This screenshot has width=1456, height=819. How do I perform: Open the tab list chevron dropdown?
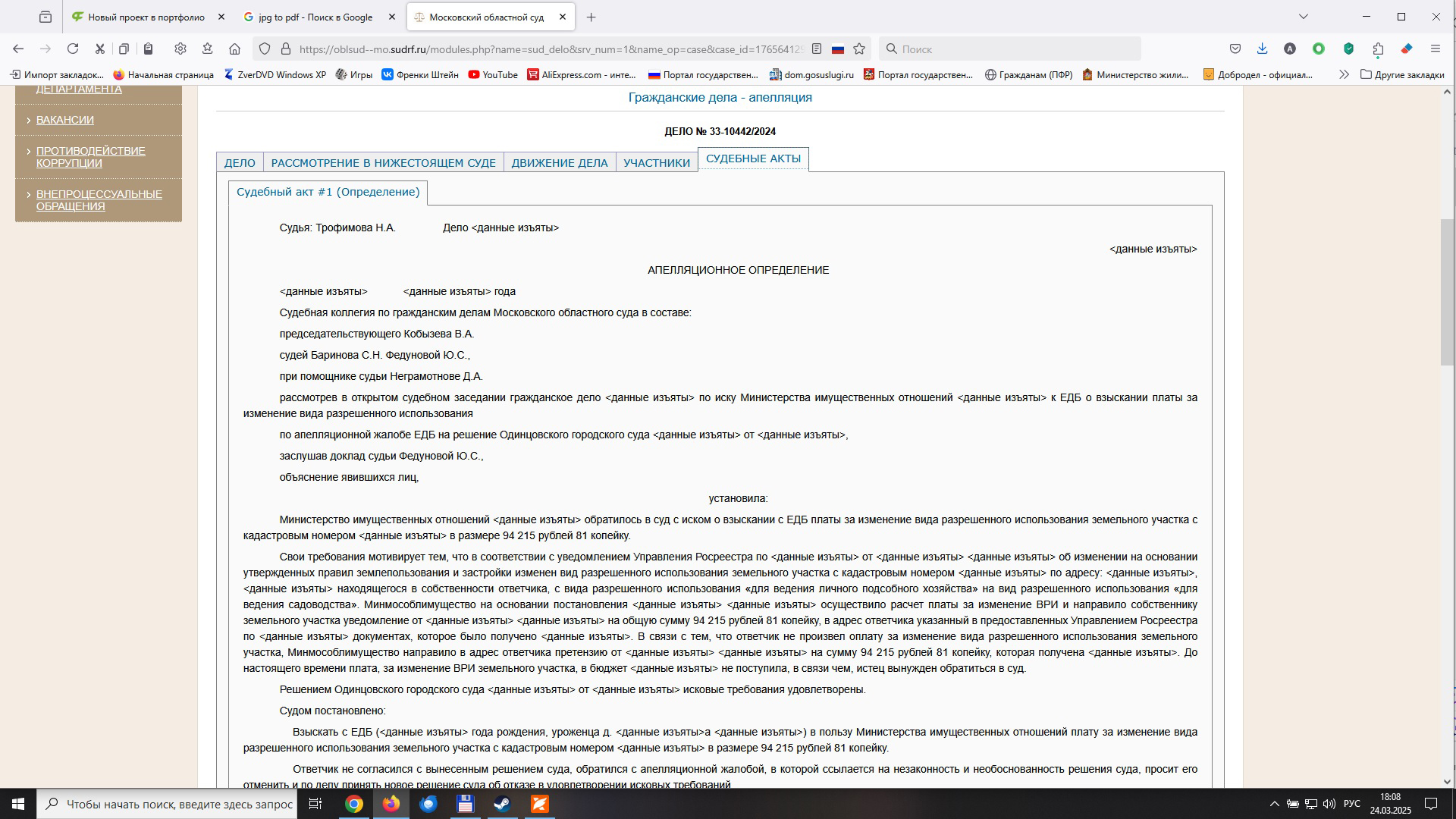1303,17
